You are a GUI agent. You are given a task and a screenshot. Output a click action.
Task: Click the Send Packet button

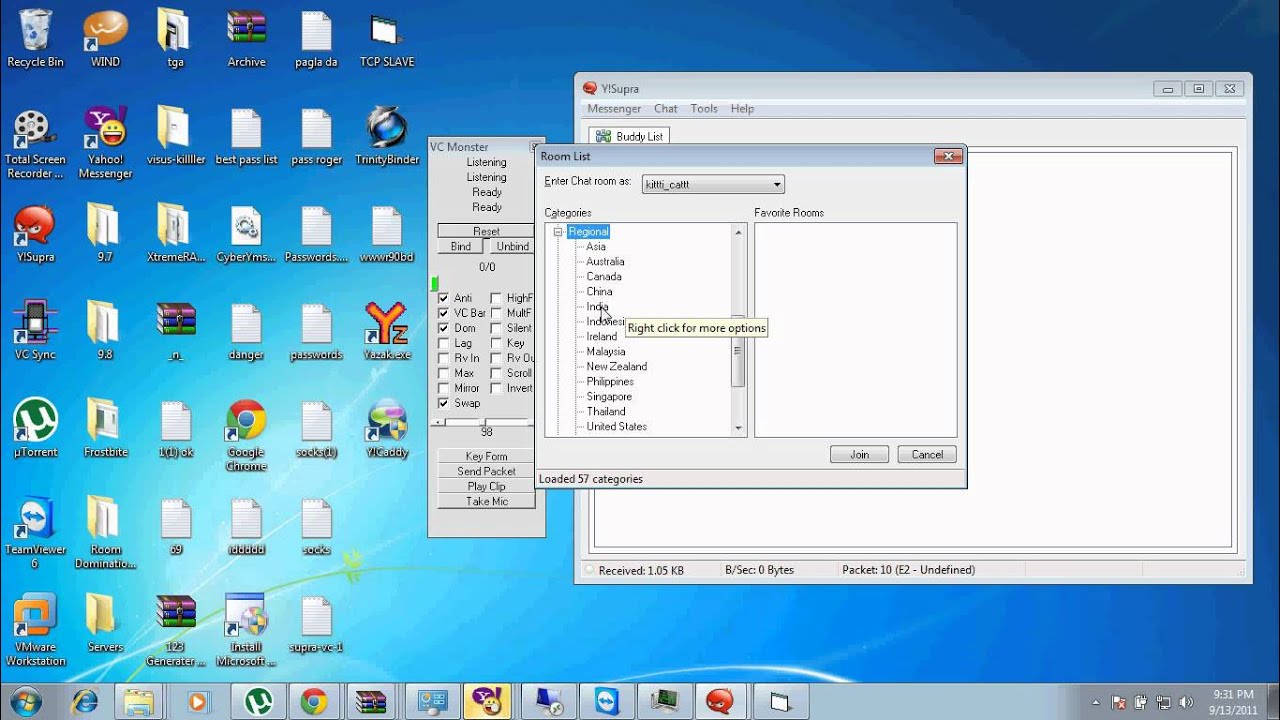(486, 471)
